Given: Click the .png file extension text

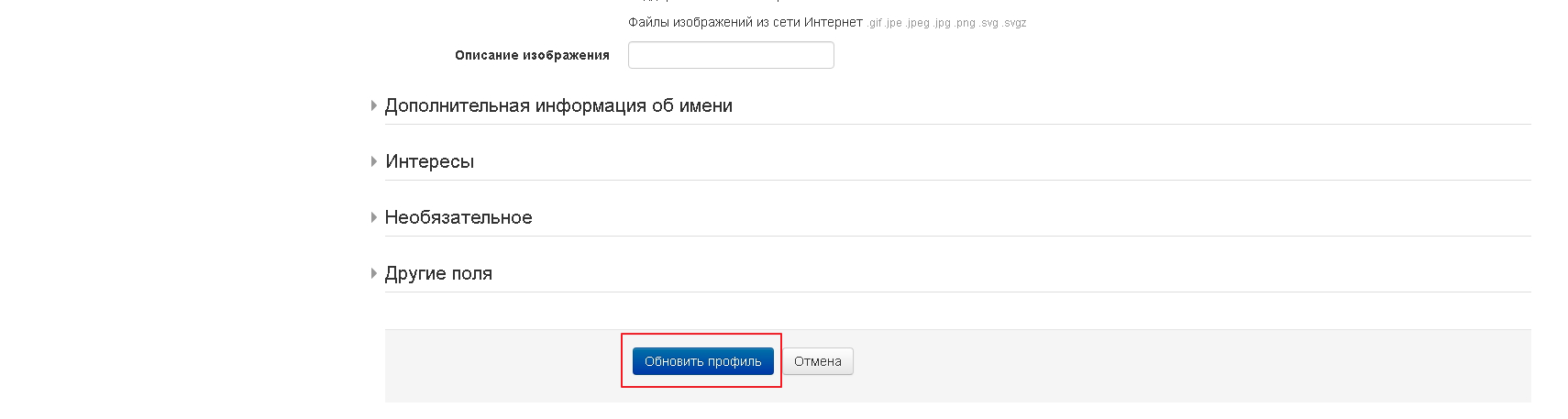Looking at the screenshot, I should [965, 23].
